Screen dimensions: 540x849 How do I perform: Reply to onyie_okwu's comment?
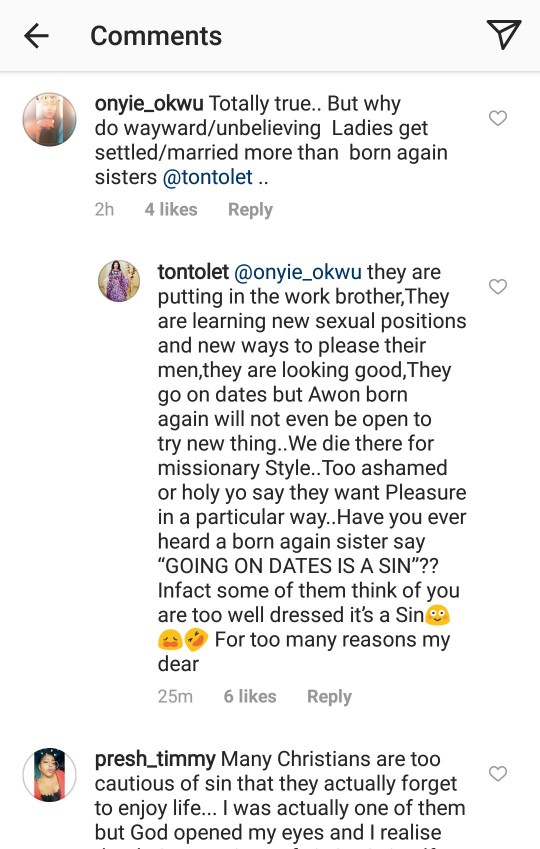[x=250, y=210]
